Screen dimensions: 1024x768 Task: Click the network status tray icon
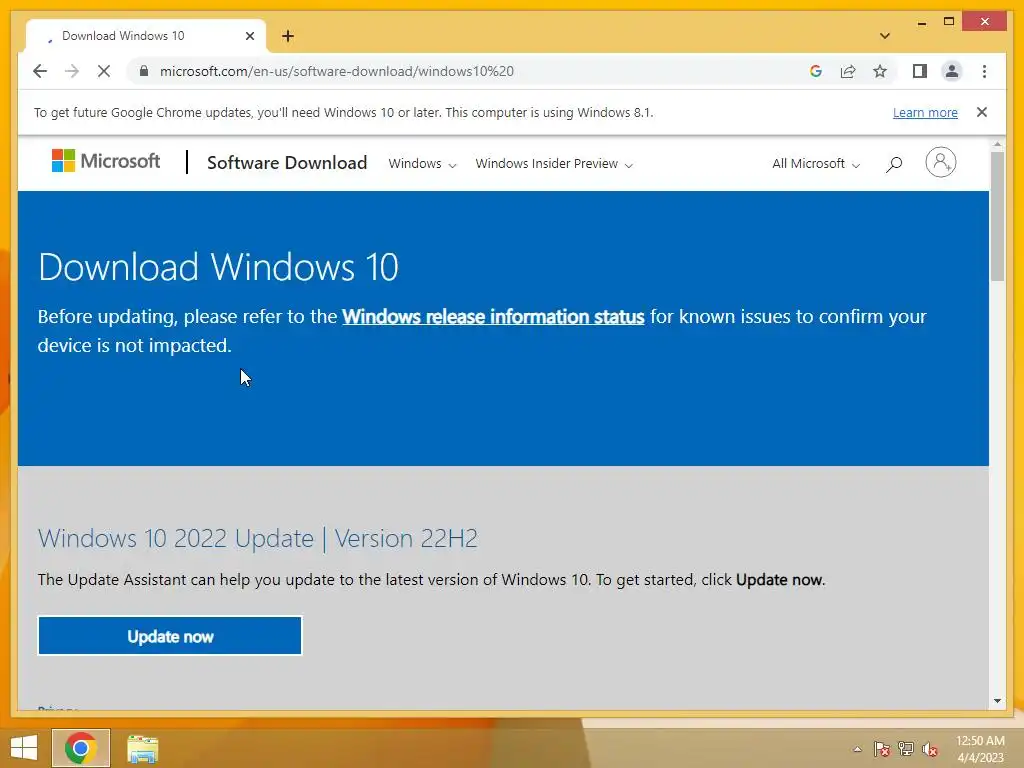(906, 749)
